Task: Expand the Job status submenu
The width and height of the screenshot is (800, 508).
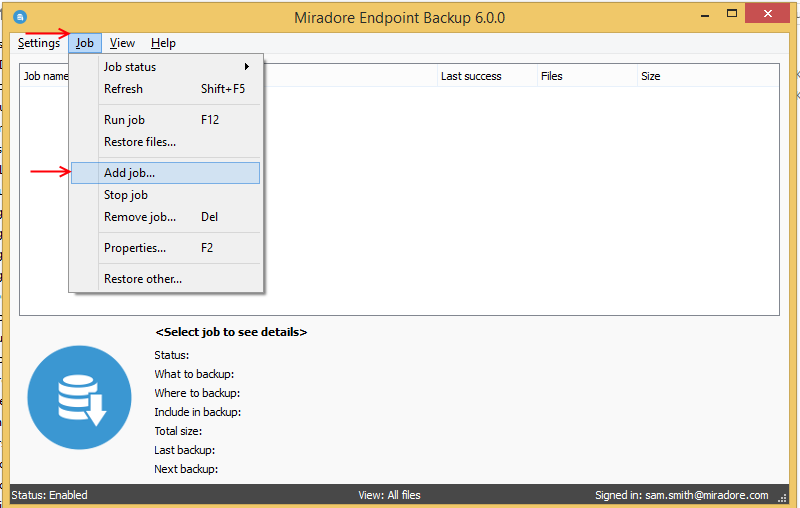Action: pyautogui.click(x=165, y=67)
